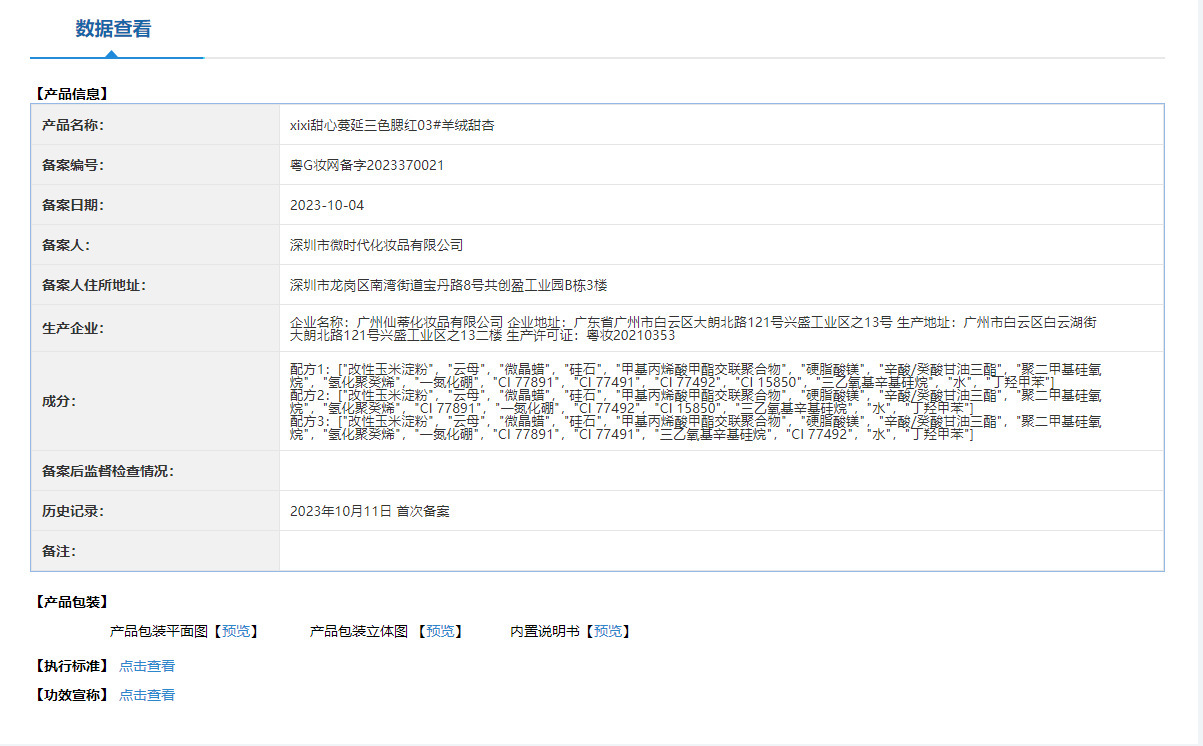Click the 【产品包装】 section heading

coord(72,602)
